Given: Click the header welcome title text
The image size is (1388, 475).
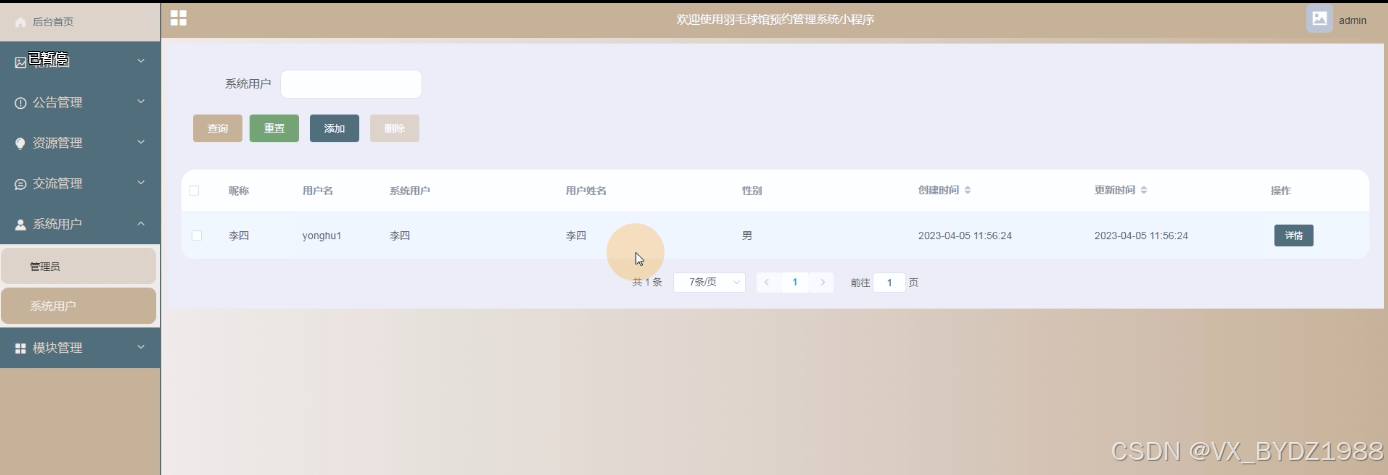Looking at the screenshot, I should point(775,19).
